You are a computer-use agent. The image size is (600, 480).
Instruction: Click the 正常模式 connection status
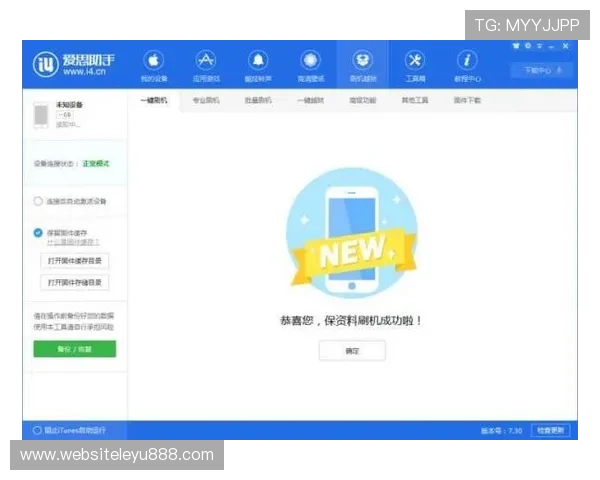(x=96, y=164)
